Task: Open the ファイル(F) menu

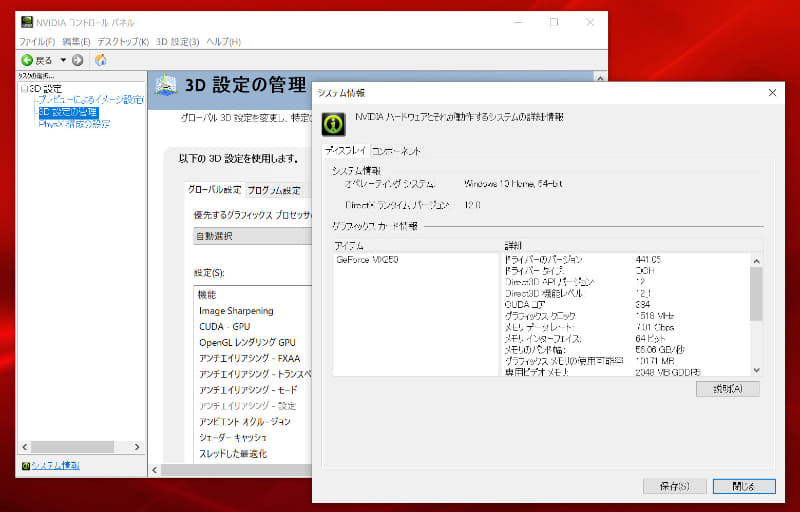Action: 37,42
